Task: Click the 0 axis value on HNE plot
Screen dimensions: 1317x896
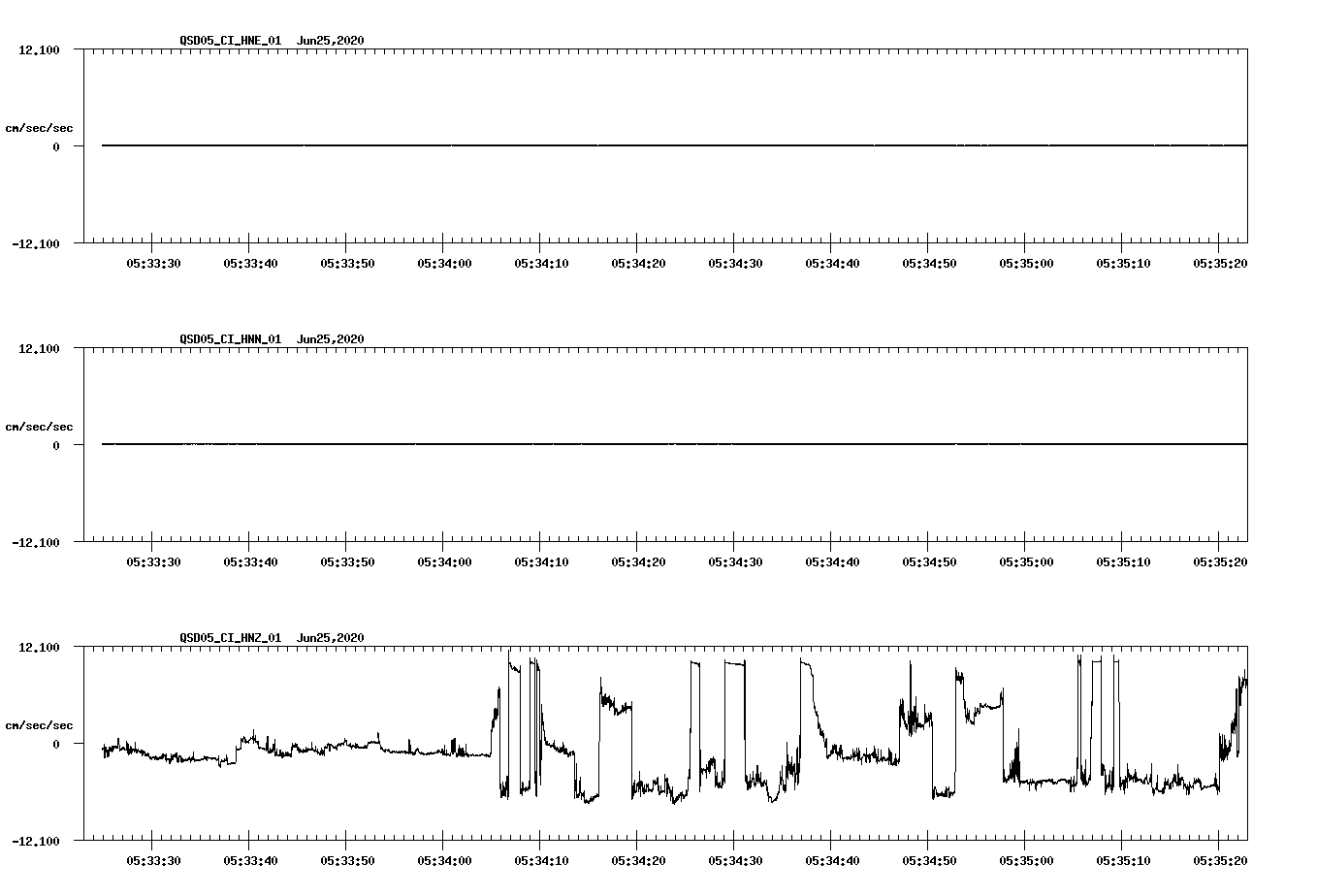Action: [56, 146]
